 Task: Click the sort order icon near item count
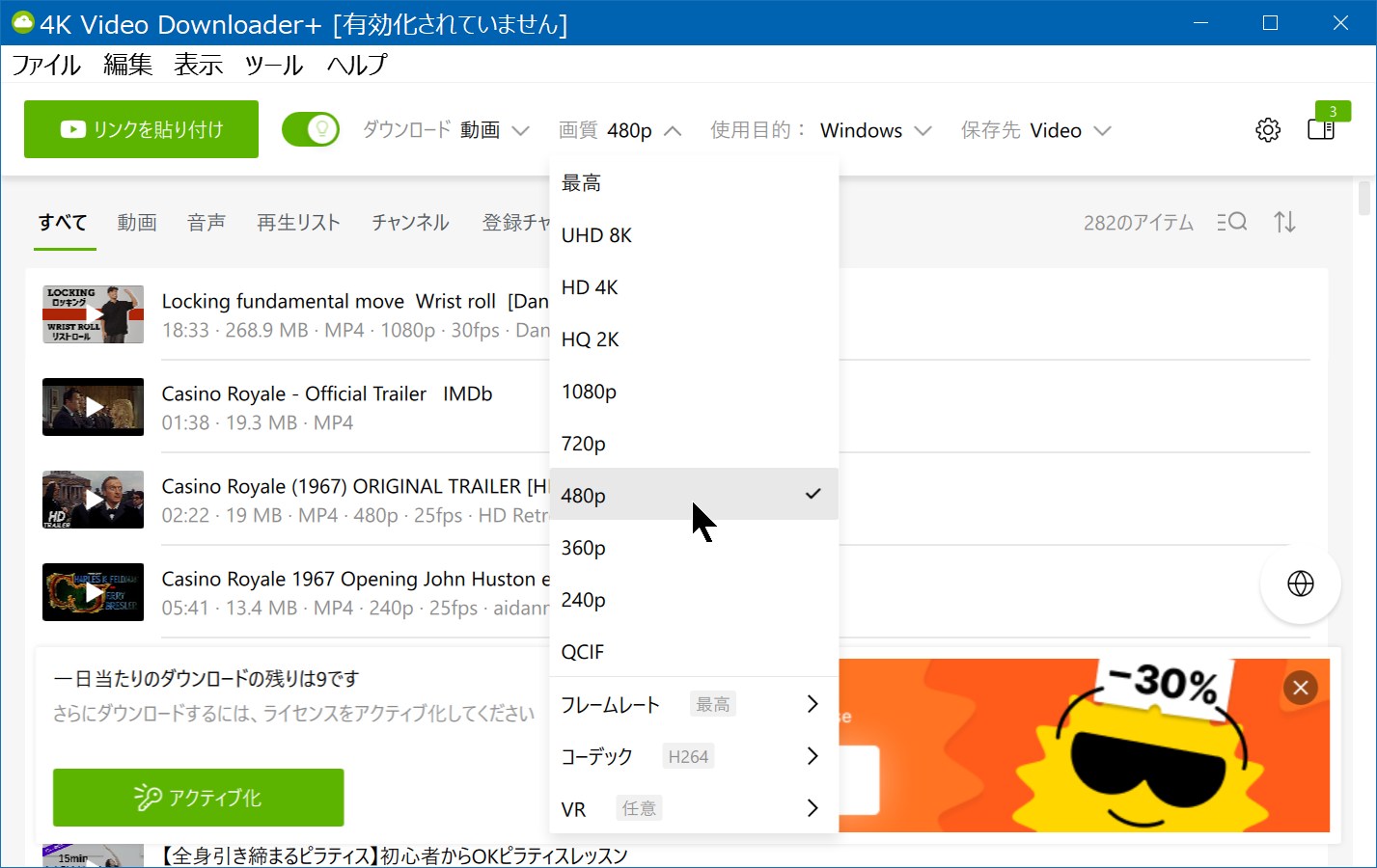pos(1284,222)
